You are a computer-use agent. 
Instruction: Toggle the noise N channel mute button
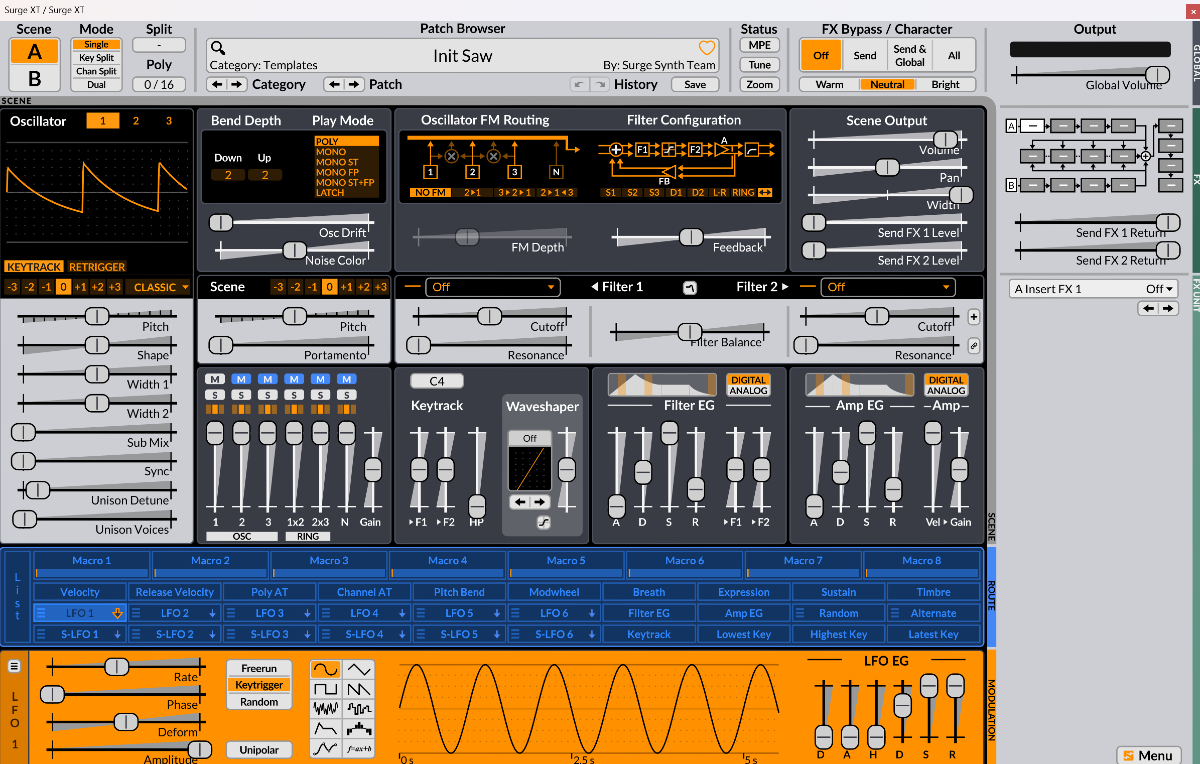346,380
